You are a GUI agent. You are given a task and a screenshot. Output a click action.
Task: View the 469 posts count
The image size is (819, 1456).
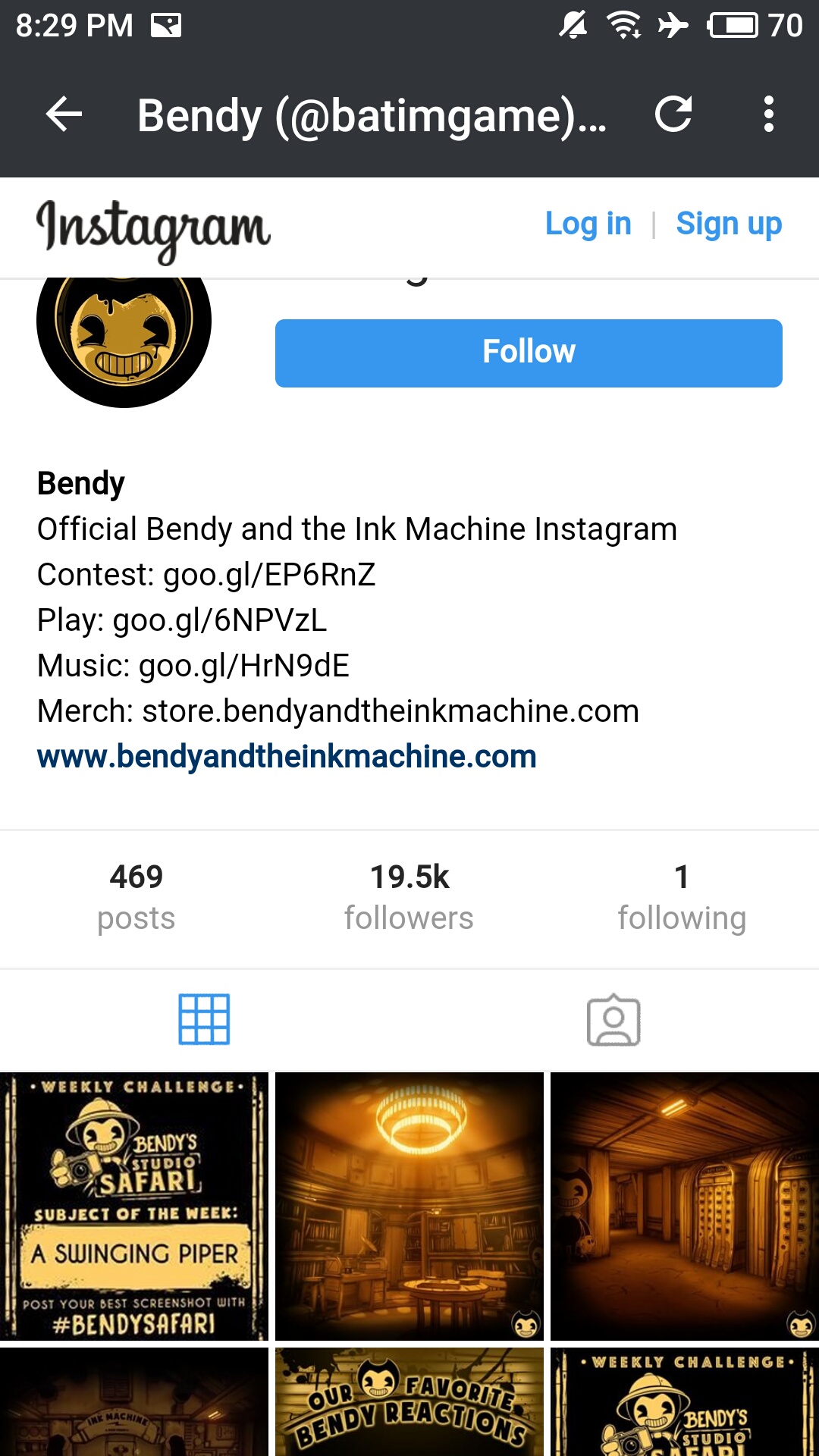[136, 897]
